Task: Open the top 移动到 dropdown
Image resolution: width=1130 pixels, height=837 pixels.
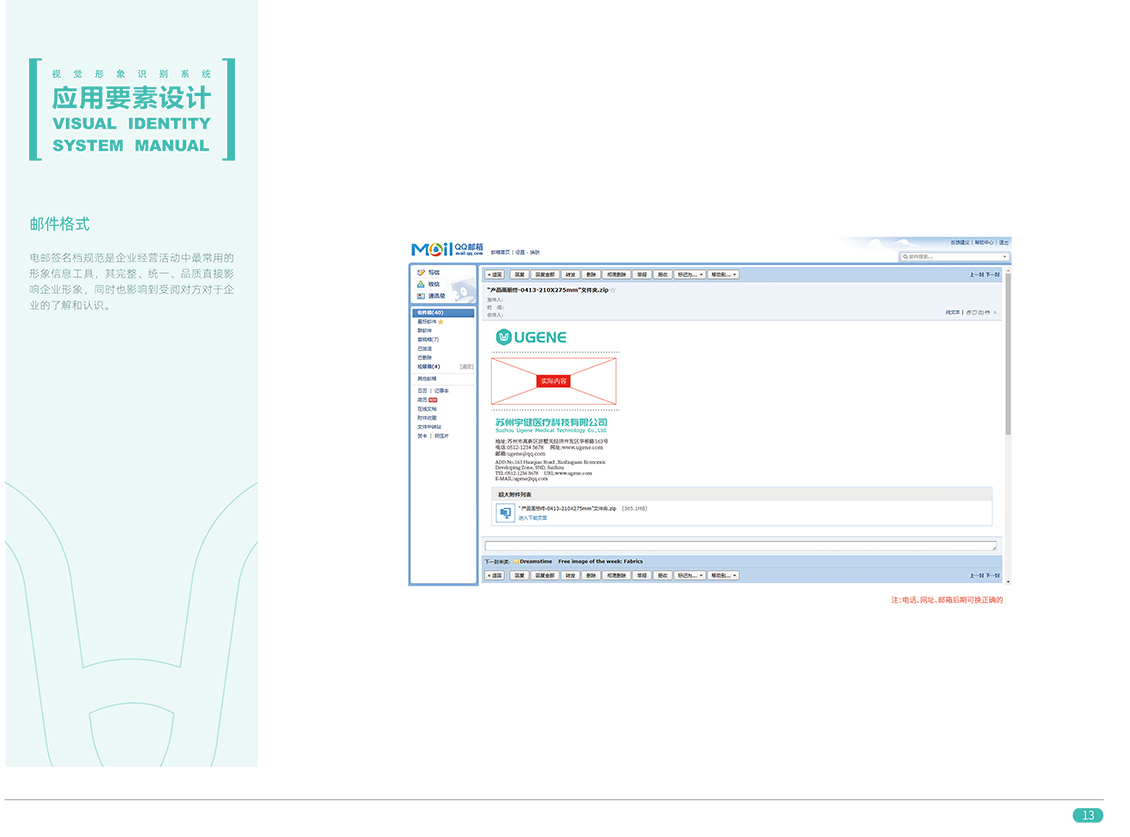Action: (x=724, y=274)
